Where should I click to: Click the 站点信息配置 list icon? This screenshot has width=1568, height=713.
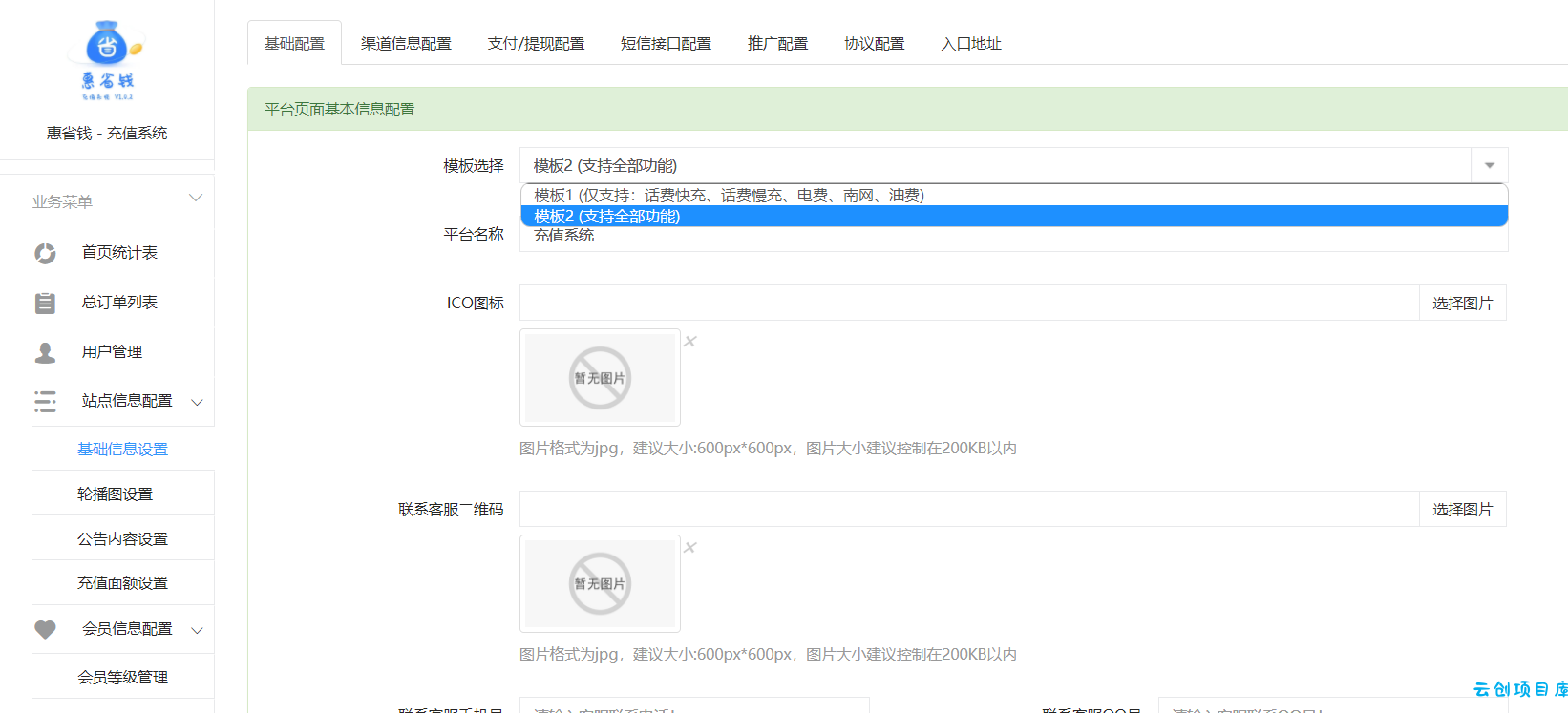45,401
